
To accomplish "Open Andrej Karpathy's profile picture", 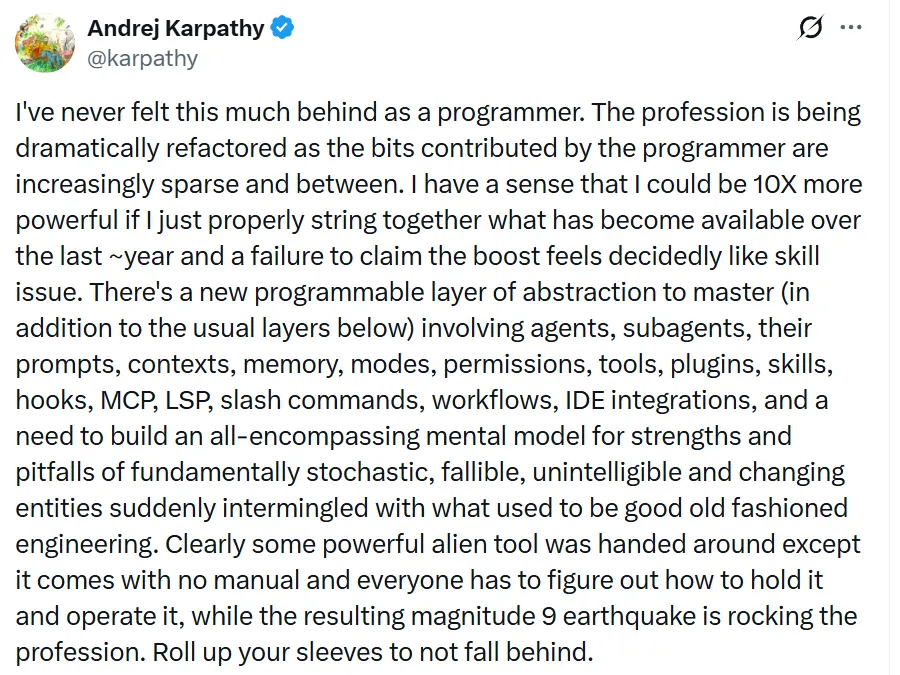I will [44, 43].
